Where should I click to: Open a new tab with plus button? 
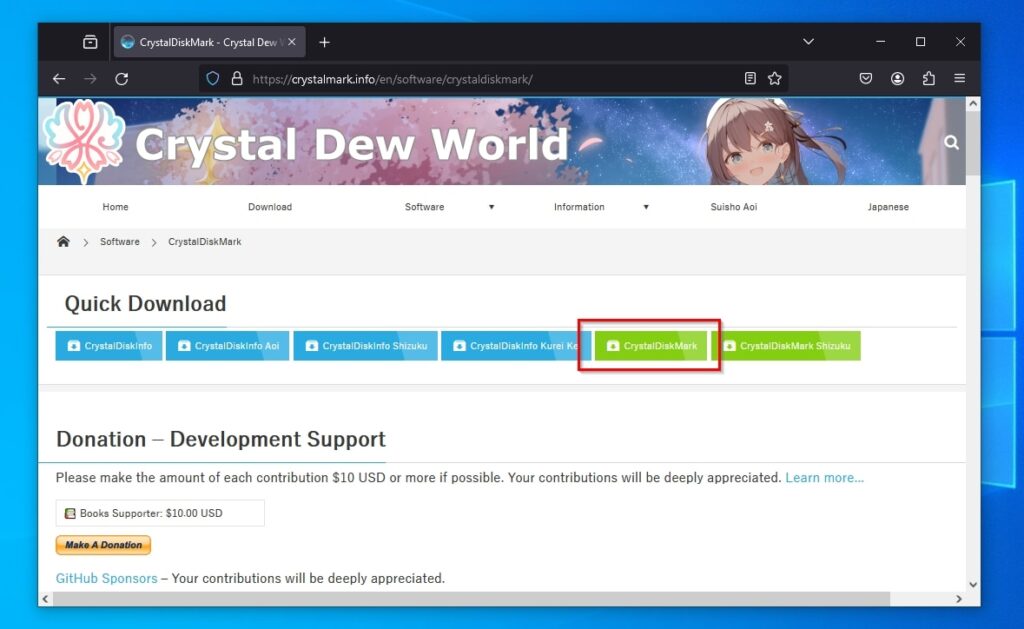(x=324, y=42)
